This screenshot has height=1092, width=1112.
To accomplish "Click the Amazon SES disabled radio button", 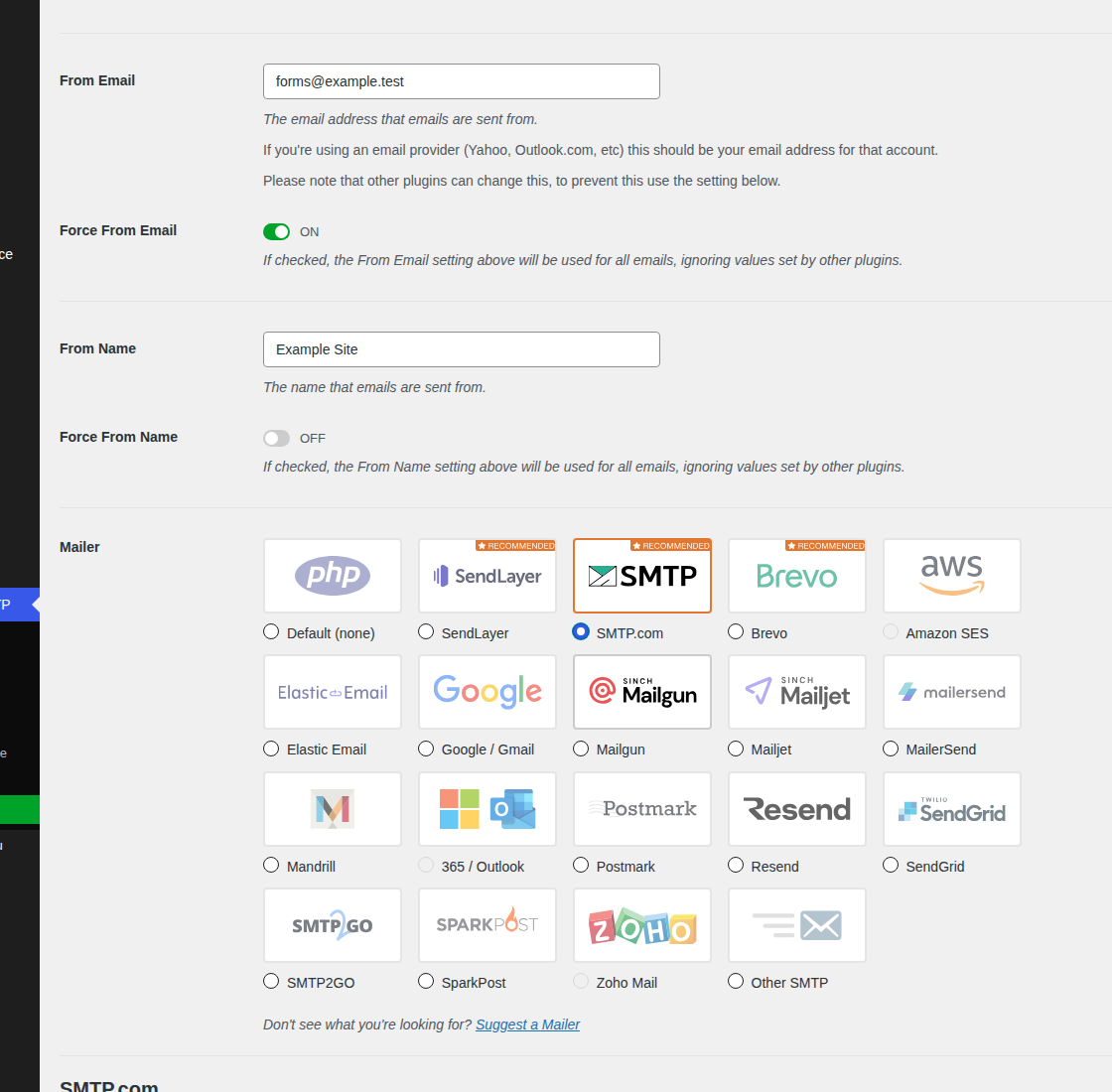I will pyautogui.click(x=891, y=631).
